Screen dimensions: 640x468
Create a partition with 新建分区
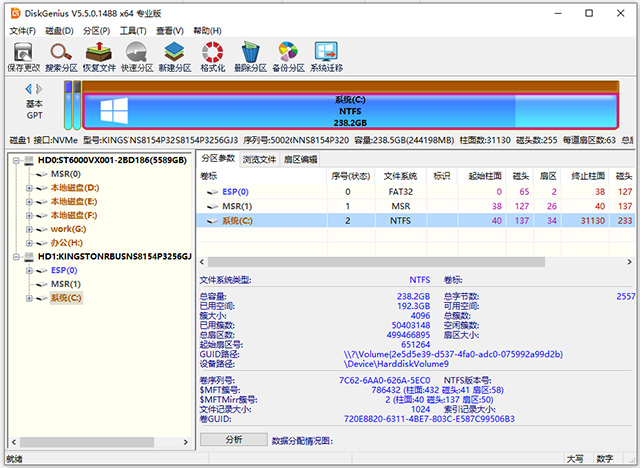[175, 57]
